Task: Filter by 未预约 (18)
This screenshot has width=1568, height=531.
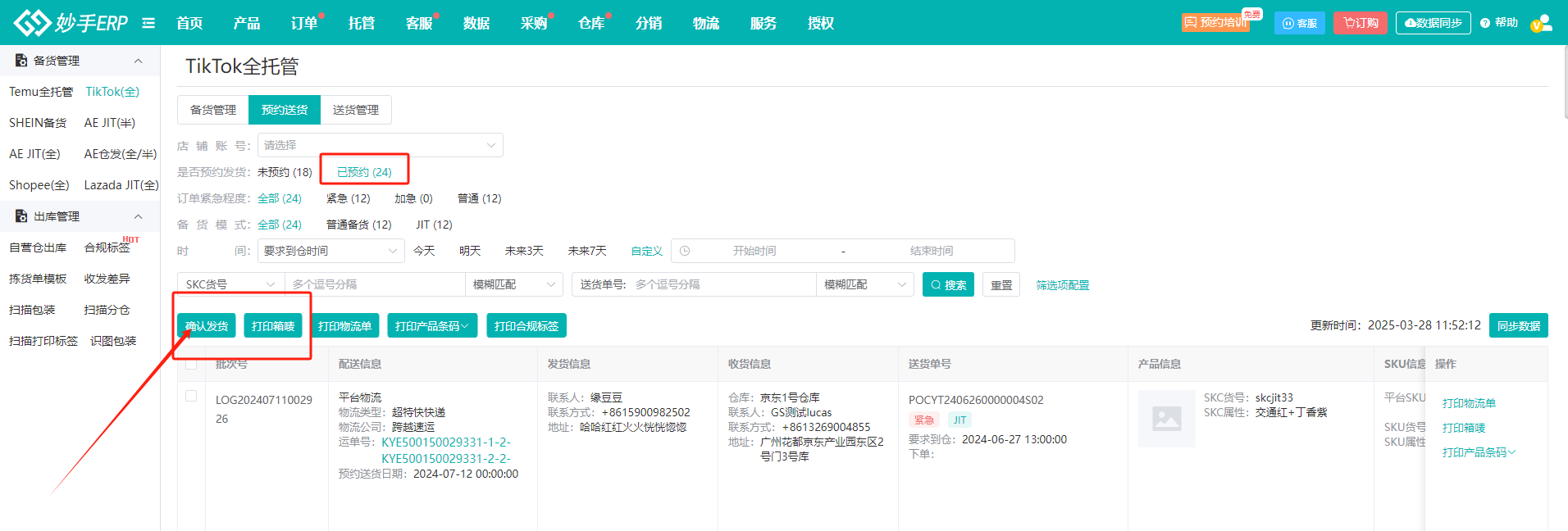Action: point(285,172)
